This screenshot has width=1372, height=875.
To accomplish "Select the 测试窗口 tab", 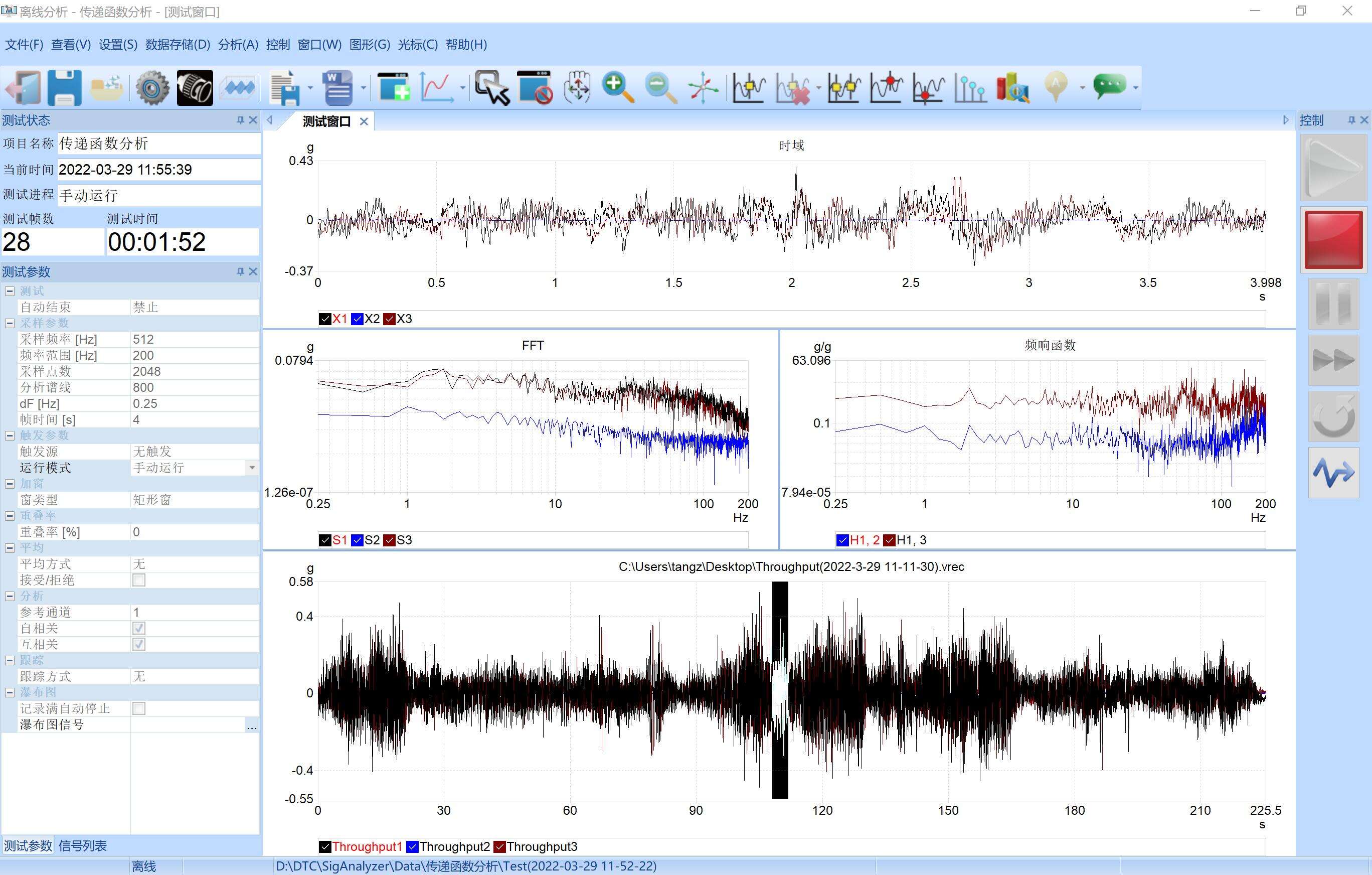I will tap(326, 121).
